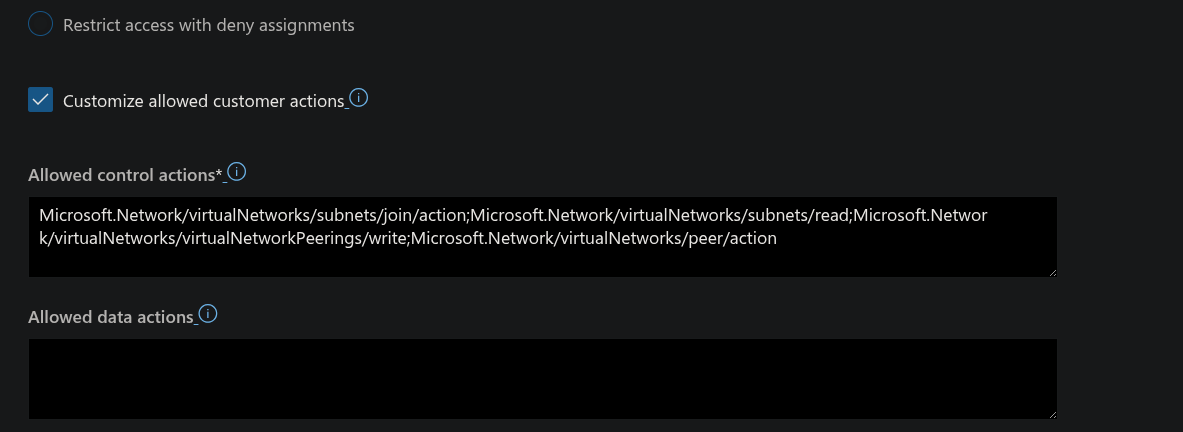Screen dimensions: 1183x432
Task: Select Restrict access with deny assignments radio
Action: point(40,24)
